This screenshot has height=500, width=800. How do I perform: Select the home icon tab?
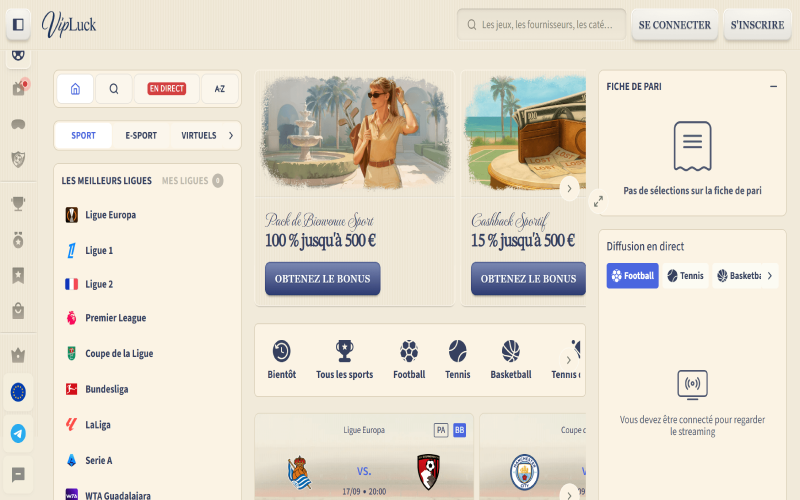click(75, 89)
